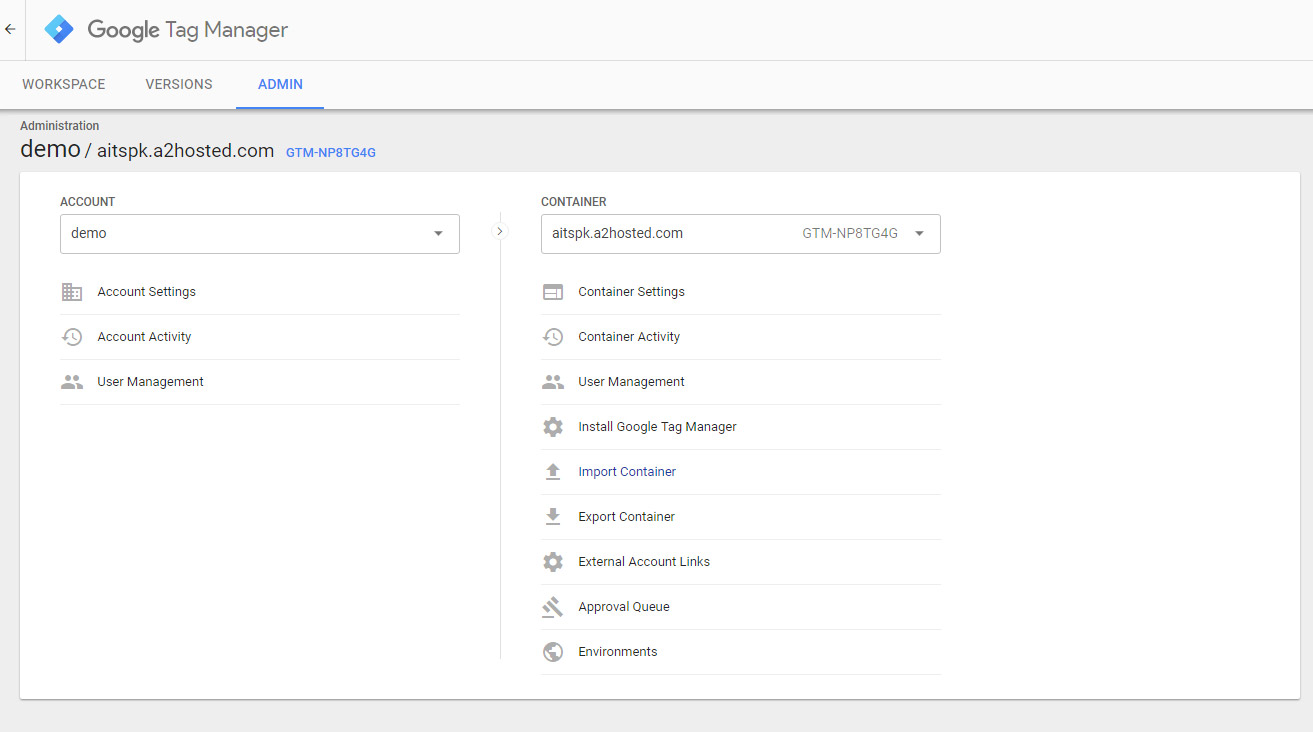This screenshot has width=1313, height=732.
Task: Open Account Settings
Action: [x=260, y=292]
